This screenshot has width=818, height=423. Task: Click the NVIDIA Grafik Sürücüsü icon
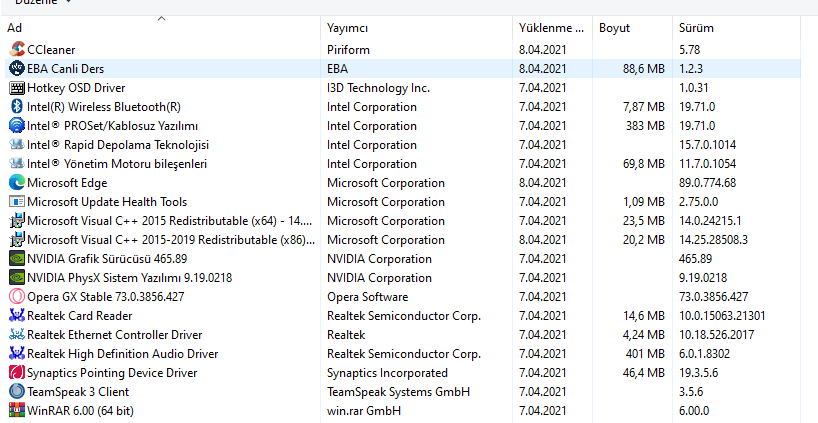point(16,259)
